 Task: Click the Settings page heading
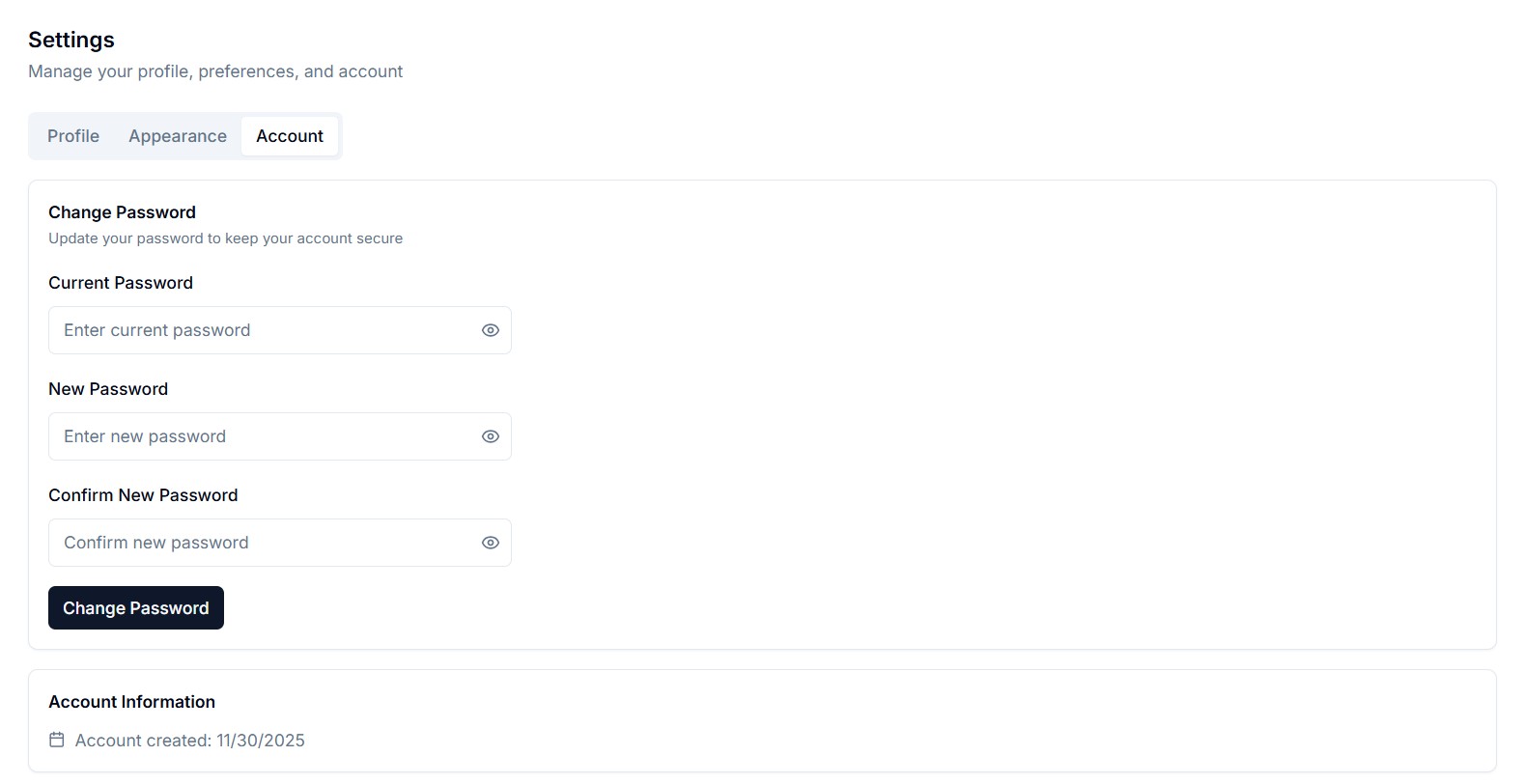pyautogui.click(x=71, y=40)
